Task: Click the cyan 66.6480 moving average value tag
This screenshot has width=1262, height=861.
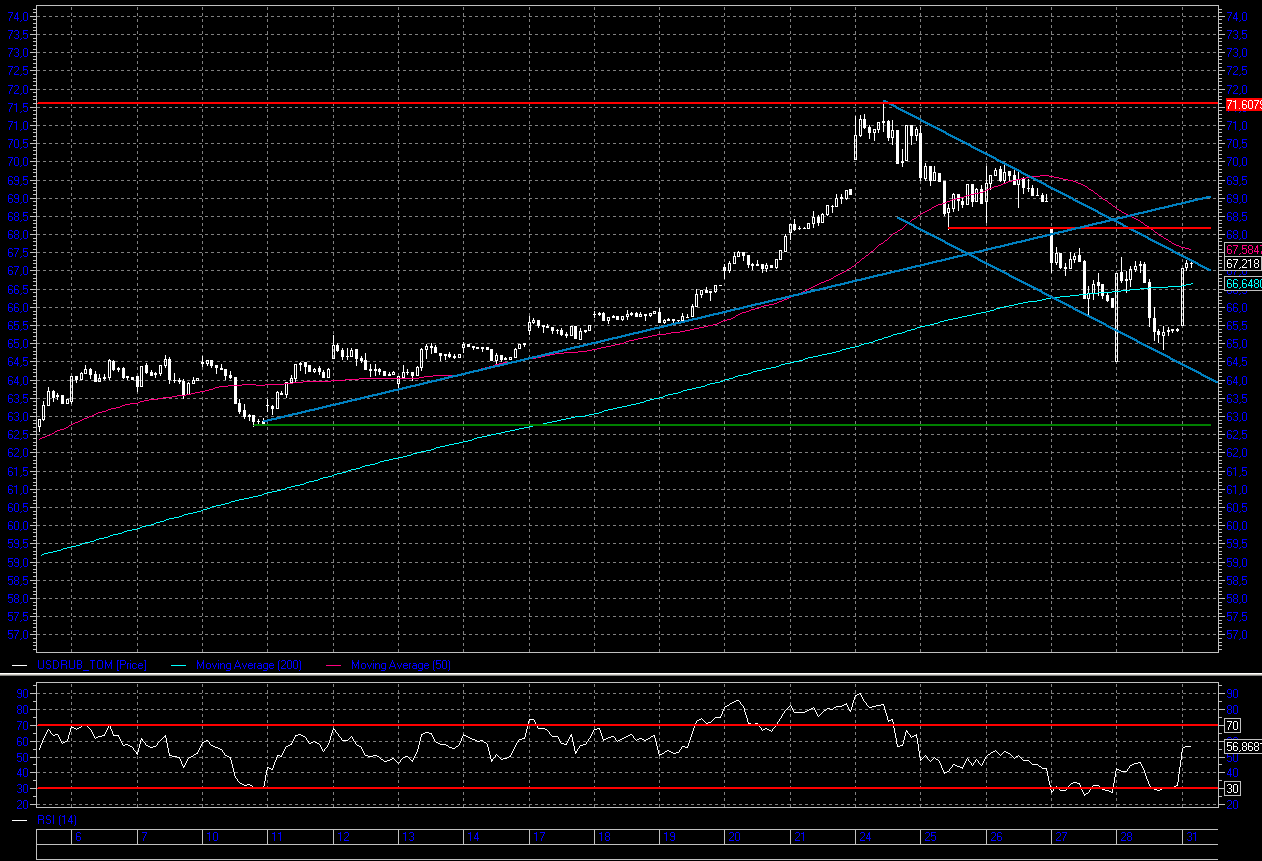Action: coord(1242,283)
